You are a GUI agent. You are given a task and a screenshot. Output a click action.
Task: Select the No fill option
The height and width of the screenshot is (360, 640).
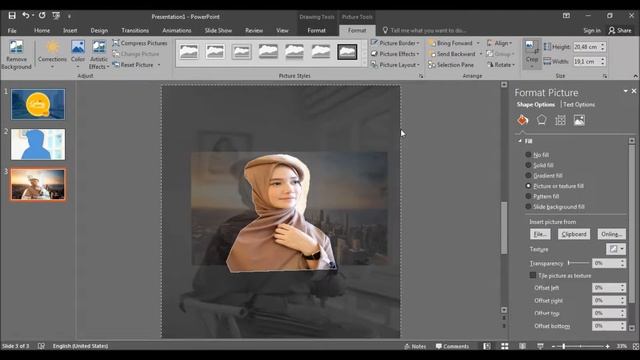(537, 155)
